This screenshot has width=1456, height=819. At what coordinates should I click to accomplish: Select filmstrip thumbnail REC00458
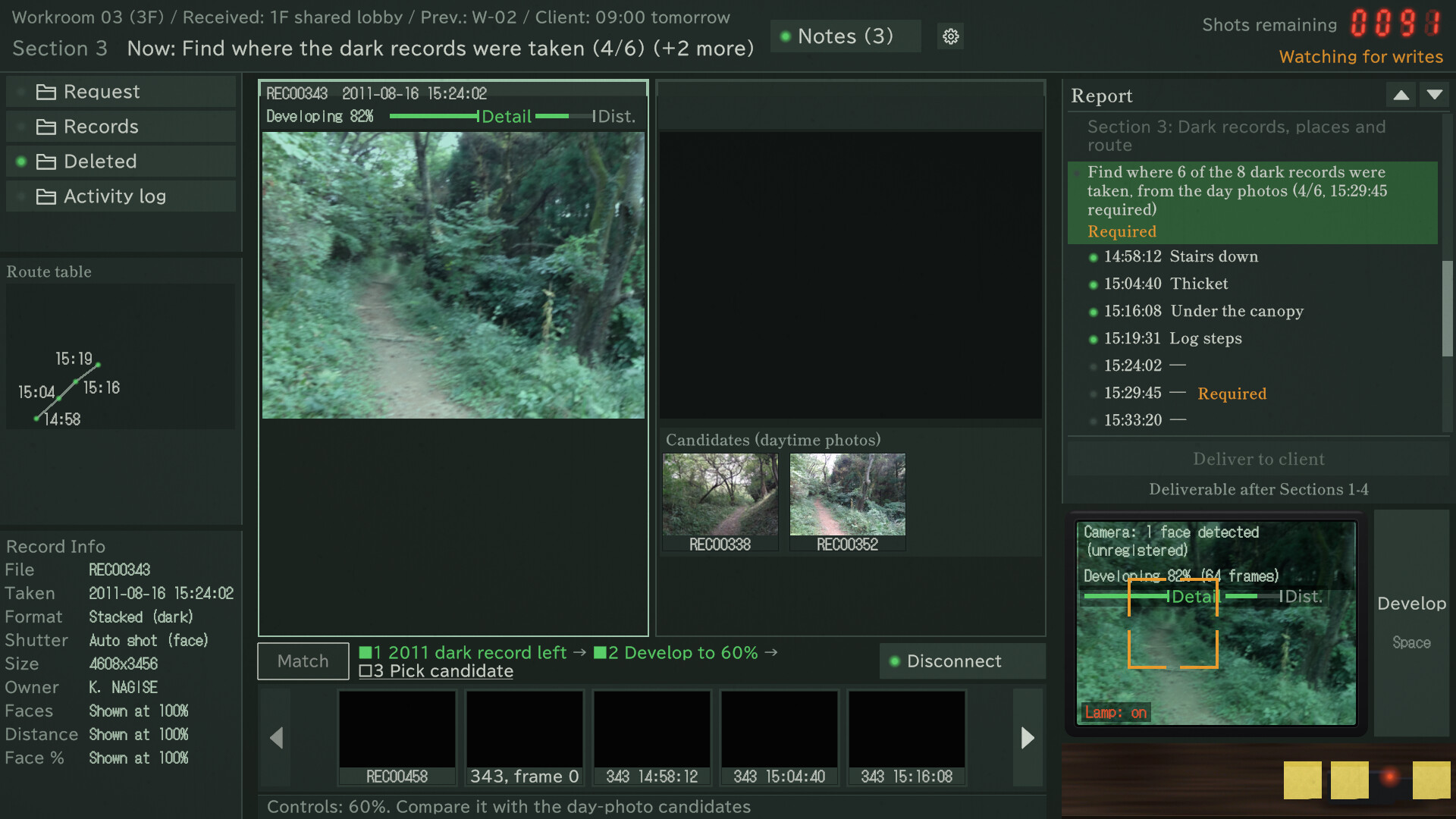[x=397, y=737]
